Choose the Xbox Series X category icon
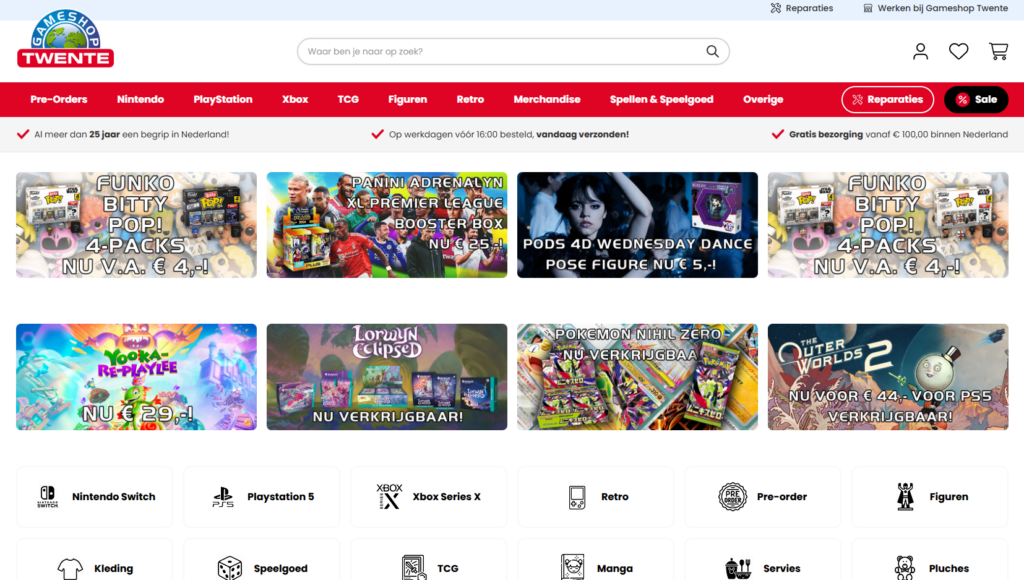 click(x=389, y=497)
